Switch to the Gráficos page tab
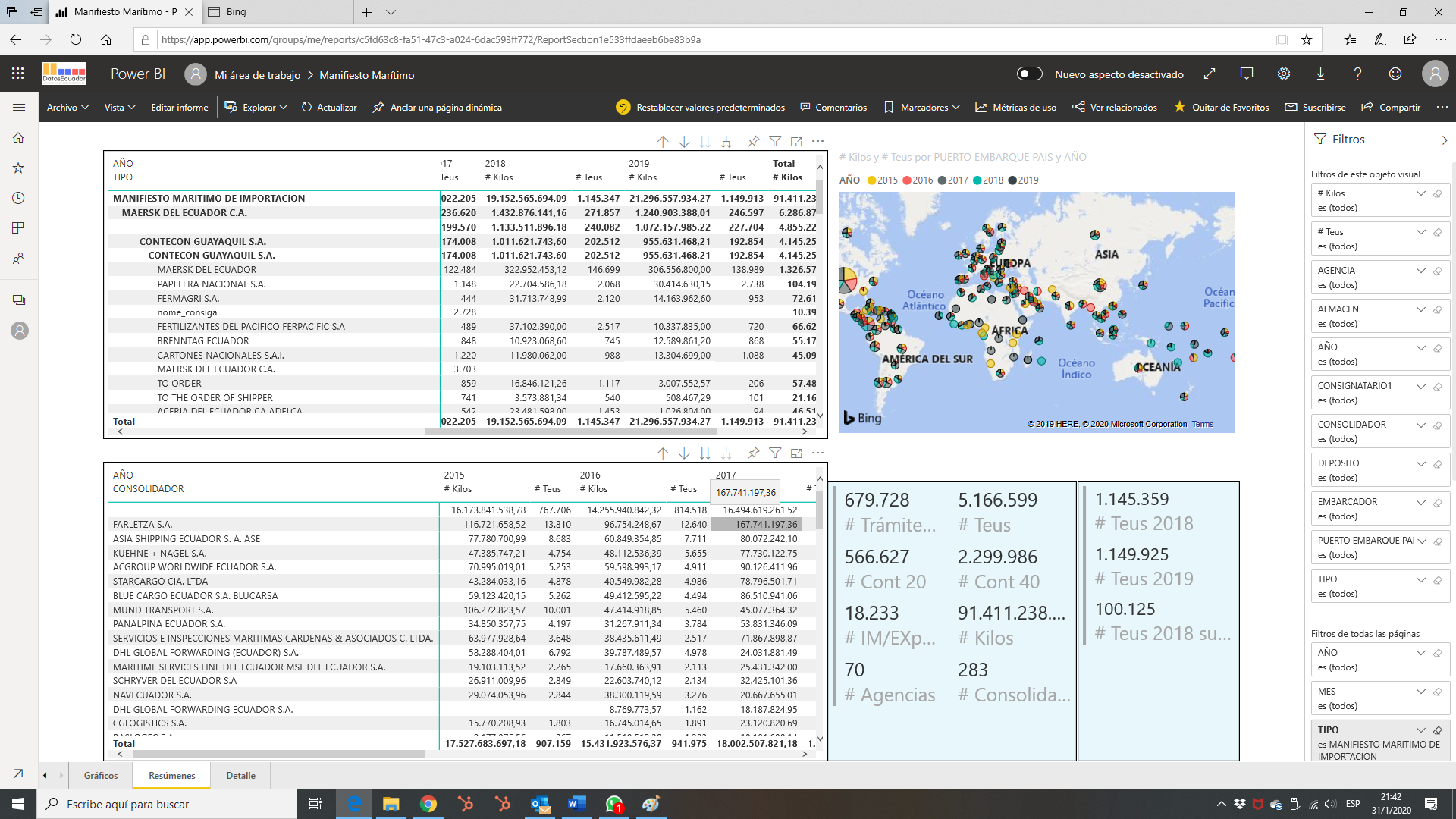Viewport: 1456px width, 819px height. point(101,775)
